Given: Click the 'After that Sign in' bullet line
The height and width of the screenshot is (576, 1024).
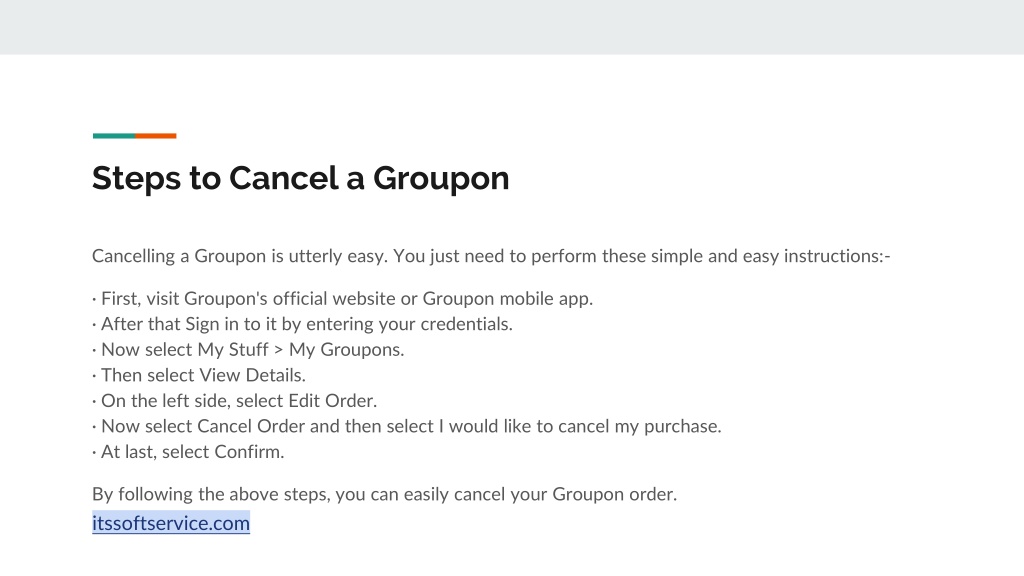Looking at the screenshot, I should point(302,324).
